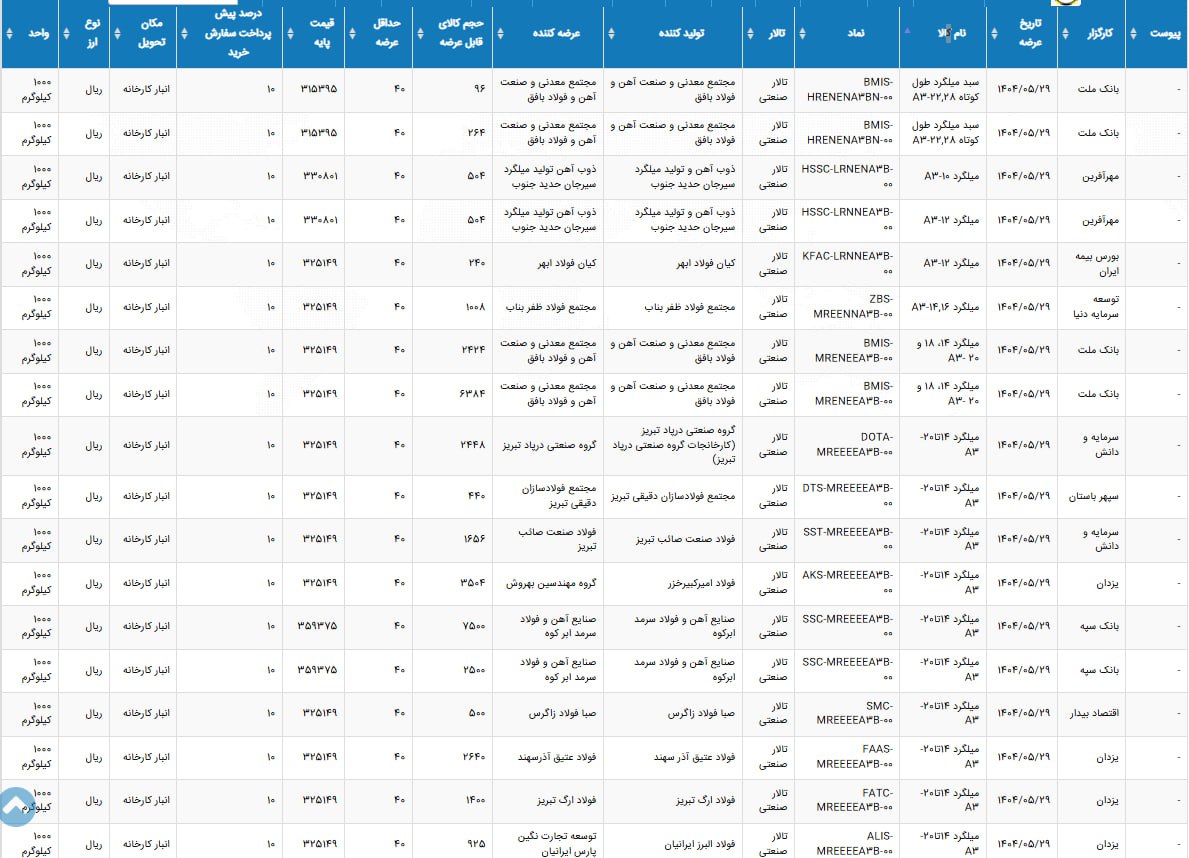Screen dimensions: 1189x858
Task: Sort by the 'پیوست' column sort arrows
Action: click(x=1134, y=33)
